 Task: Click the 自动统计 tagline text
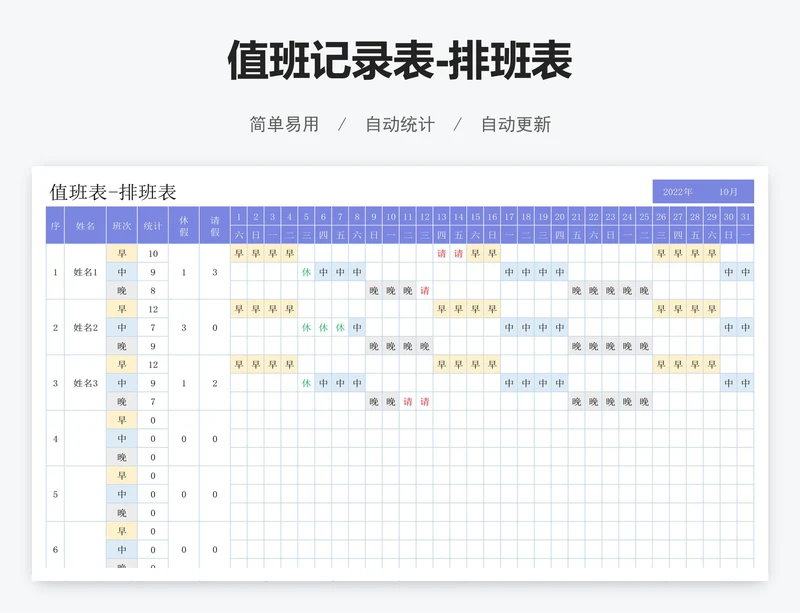pos(400,125)
